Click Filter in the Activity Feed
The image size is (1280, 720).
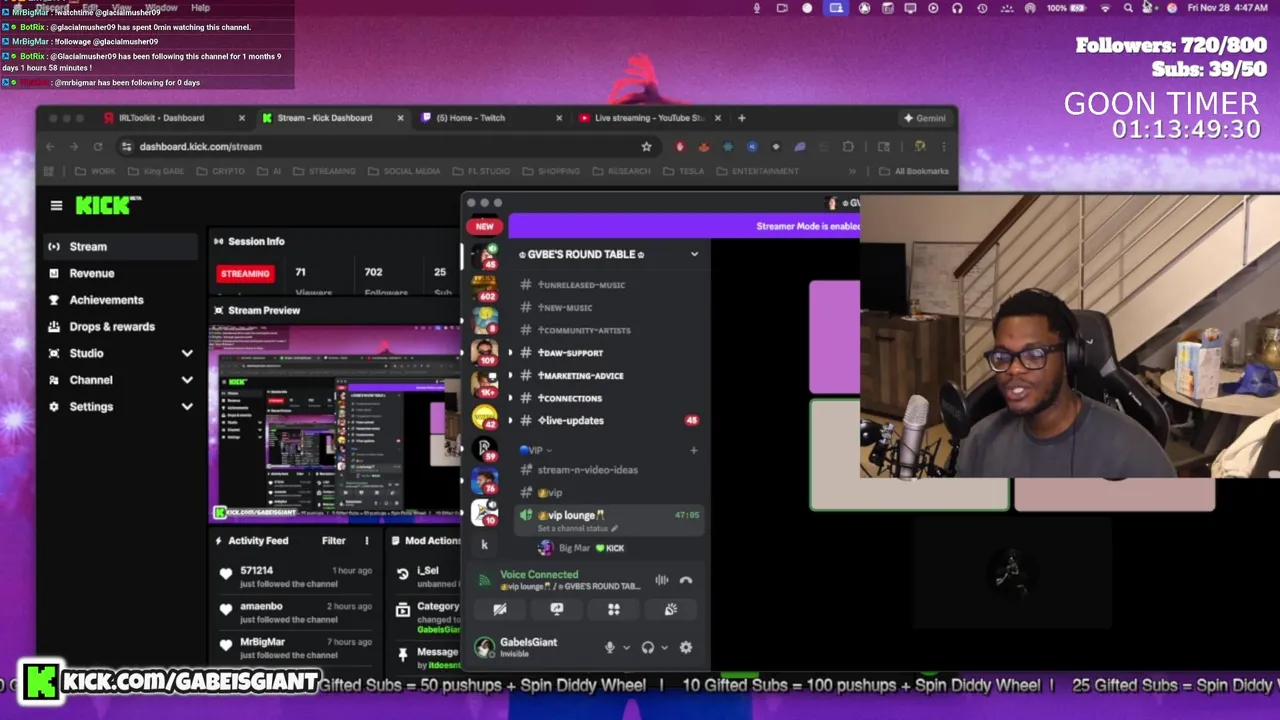click(333, 541)
